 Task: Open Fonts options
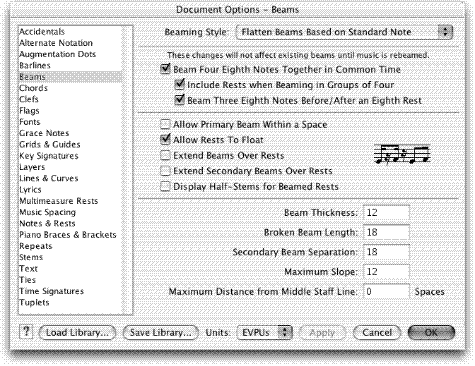pyautogui.click(x=70, y=122)
